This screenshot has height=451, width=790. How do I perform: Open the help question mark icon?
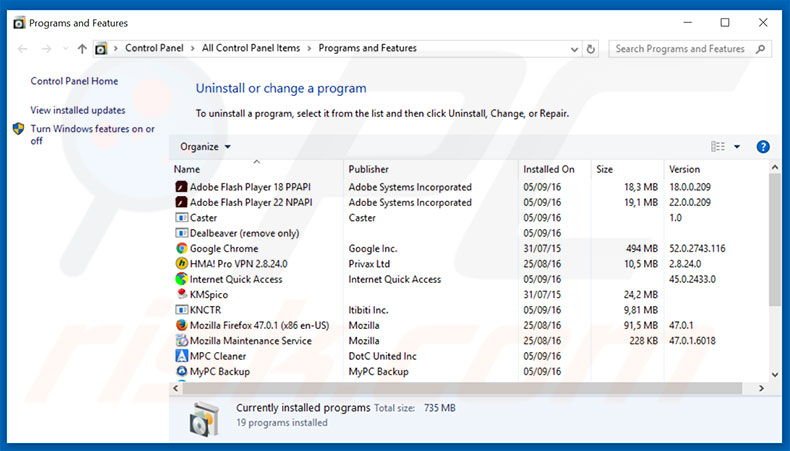coord(763,147)
